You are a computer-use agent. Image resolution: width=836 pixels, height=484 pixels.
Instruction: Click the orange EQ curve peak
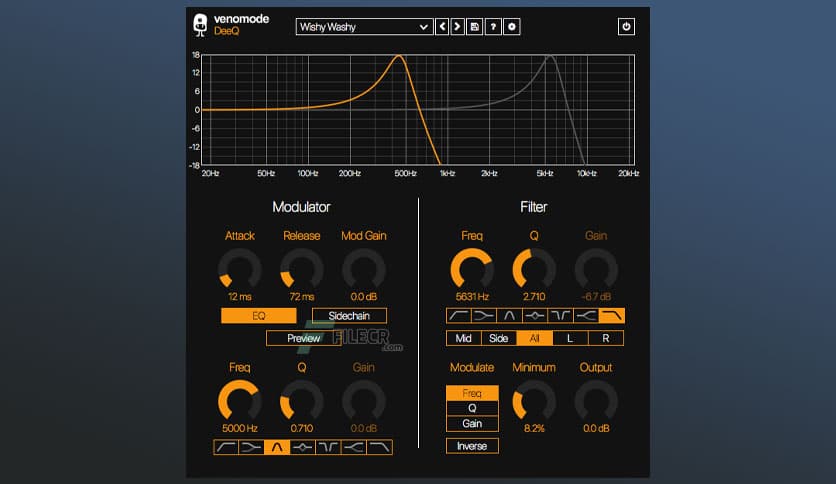[x=398, y=55]
